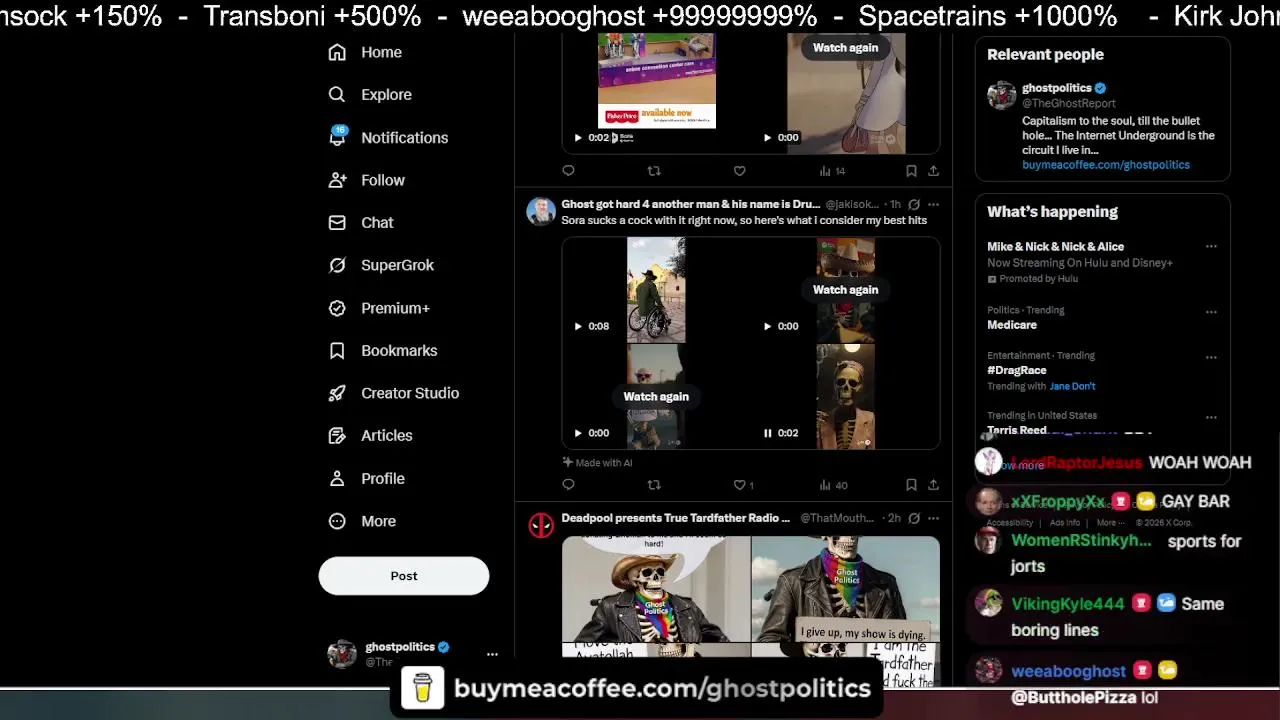Go to the Bookmarks navigation label

pyautogui.click(x=399, y=350)
